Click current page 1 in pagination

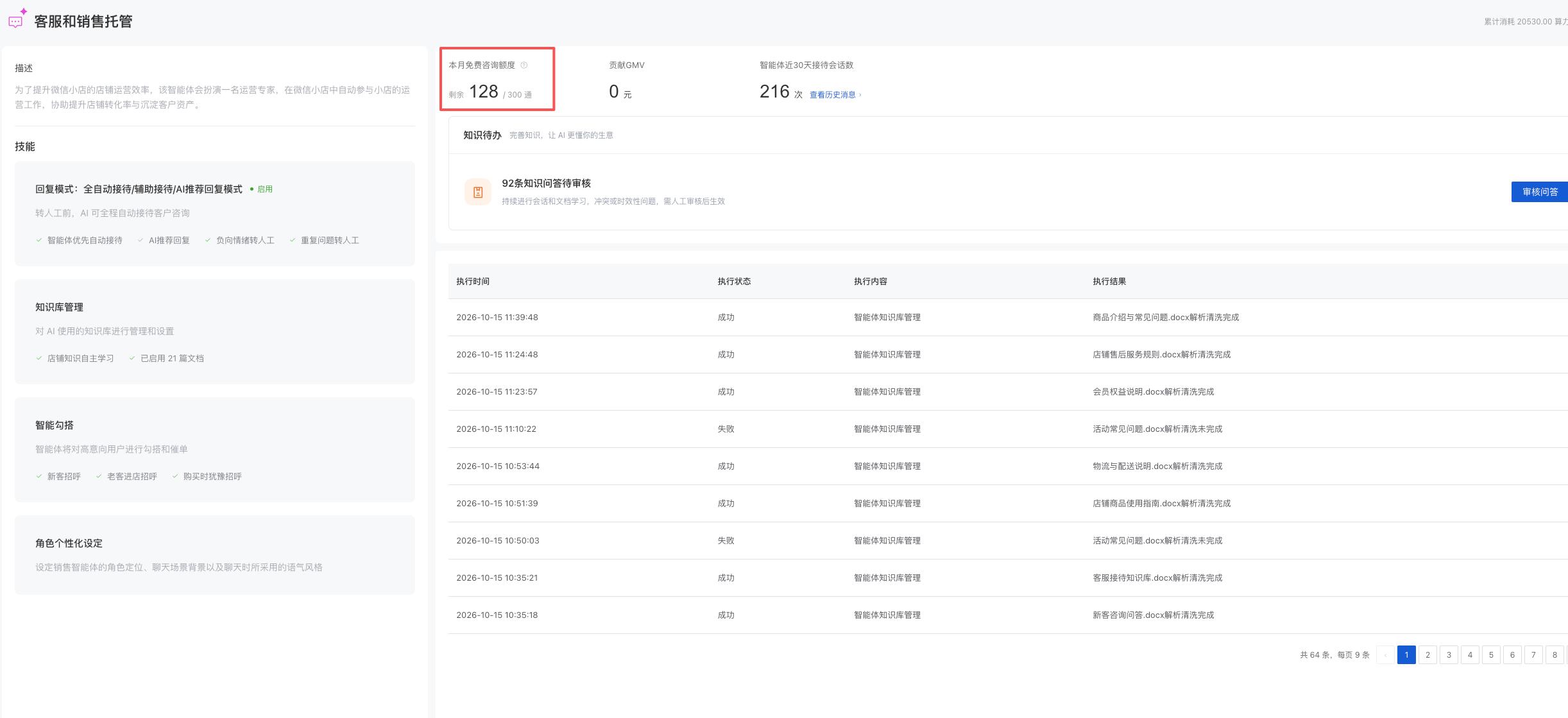click(x=1406, y=654)
